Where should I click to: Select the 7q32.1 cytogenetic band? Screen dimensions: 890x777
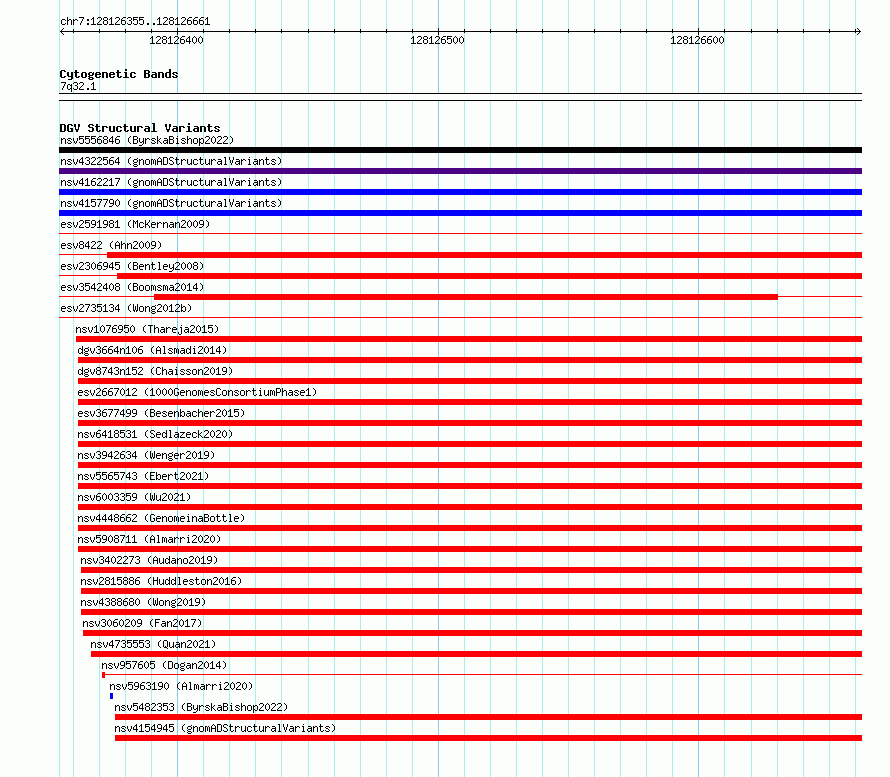460,97
